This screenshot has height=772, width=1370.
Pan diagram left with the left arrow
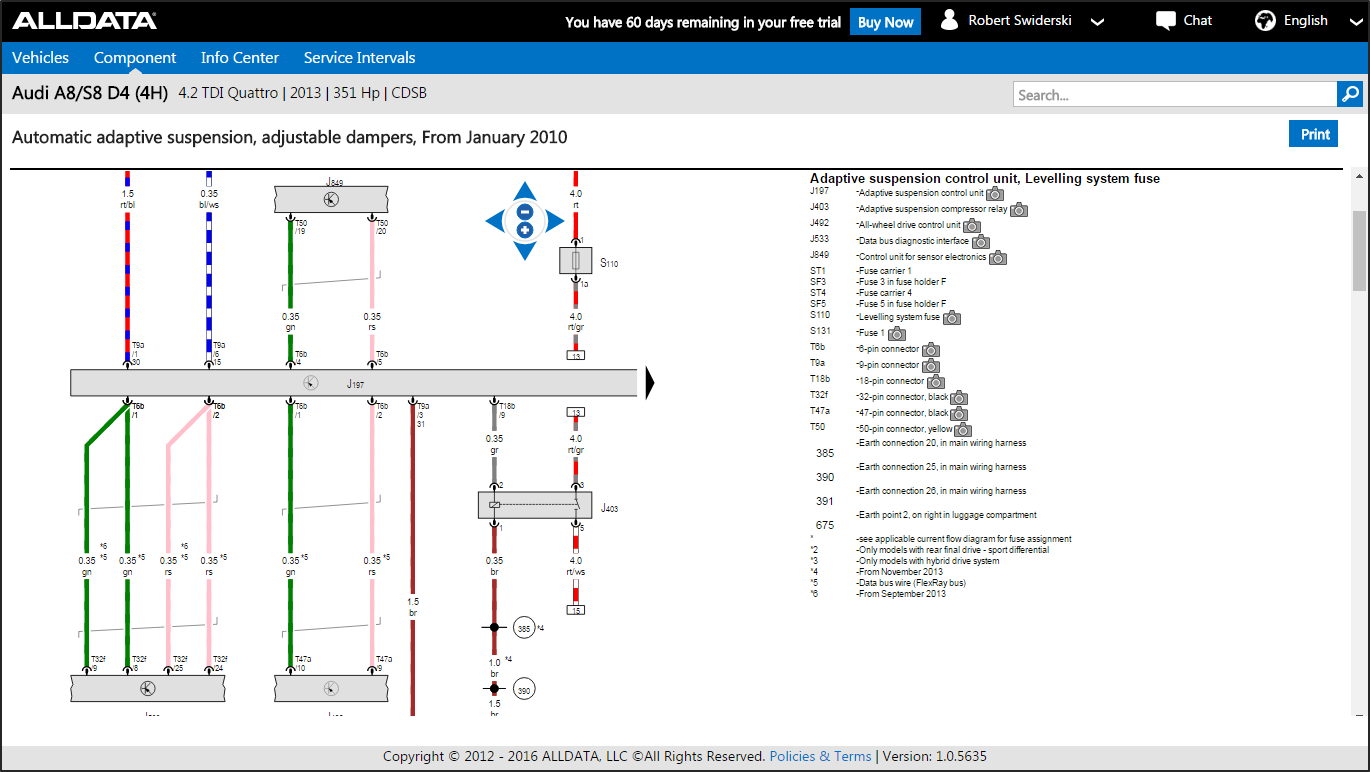pos(495,221)
